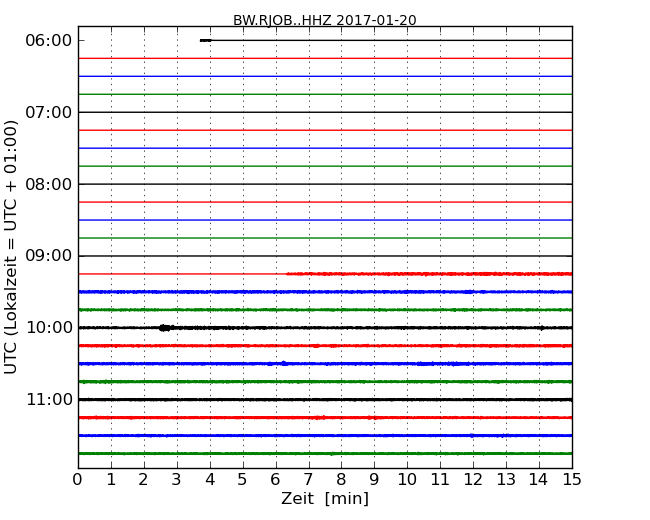Screen dimensions: 650x520
Task: Select the 15 tick label on Zeit axis
Action: (x=572, y=480)
